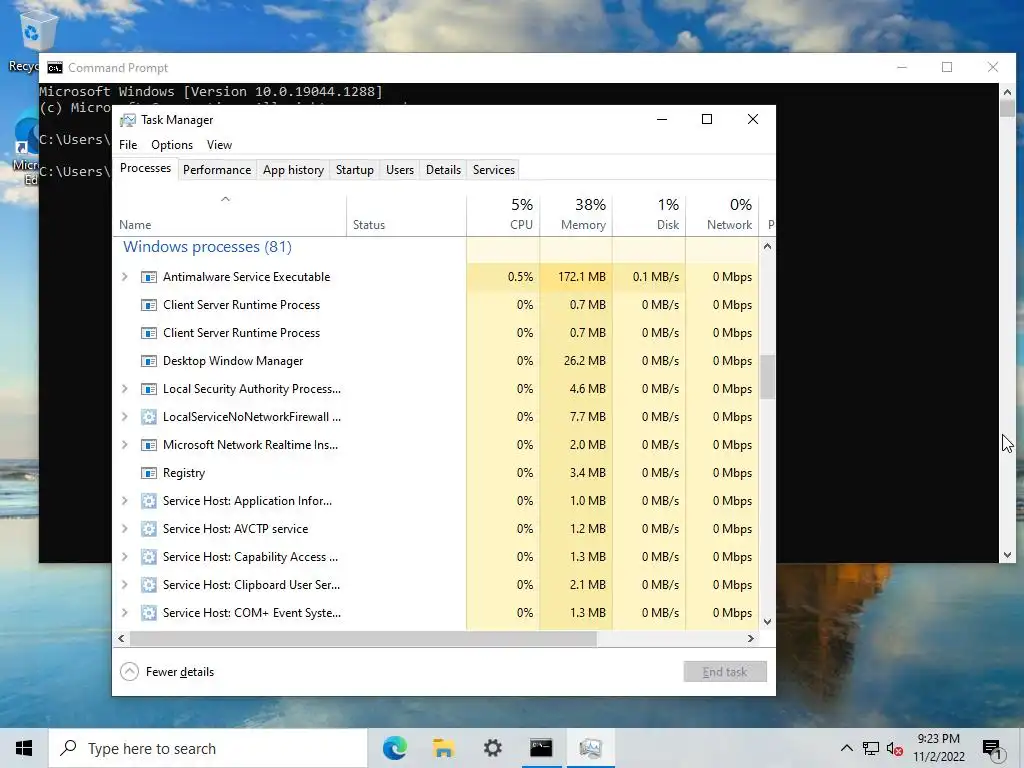1024x768 pixels.
Task: Expand Service Host: COM+ Event System
Action: point(125,613)
